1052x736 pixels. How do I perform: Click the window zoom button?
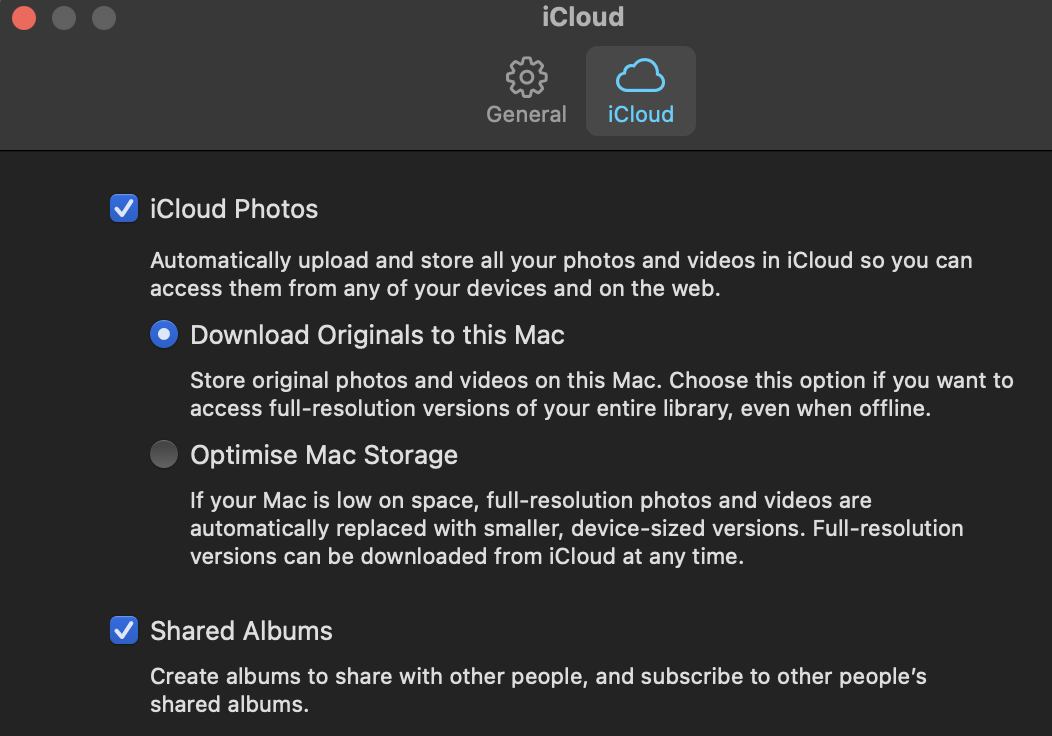click(104, 18)
